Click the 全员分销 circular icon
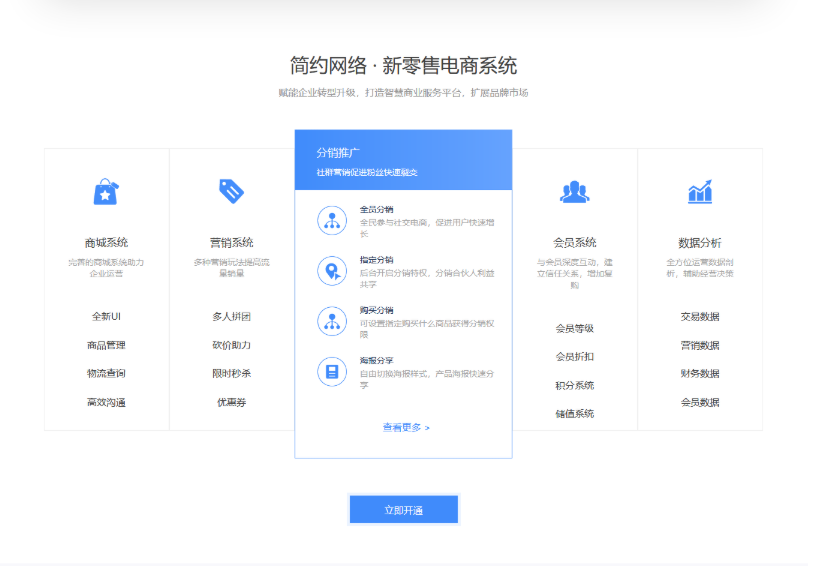This screenshot has height=566, width=823. (x=332, y=221)
